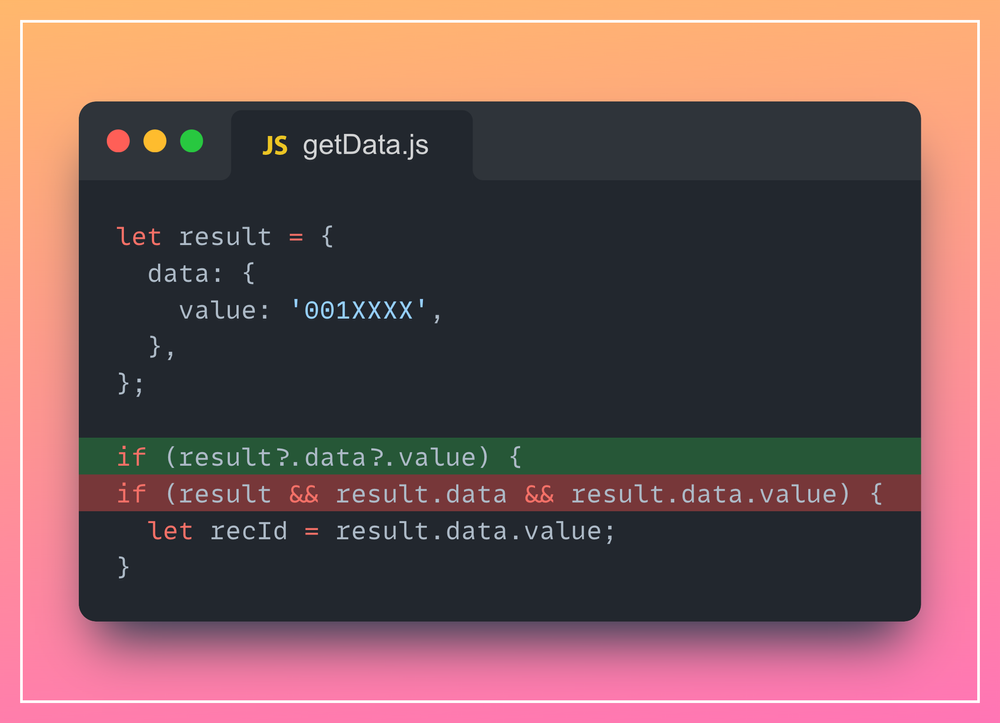Click the let keyword on the first line
Viewport: 1000px width, 723px height.
(x=139, y=237)
